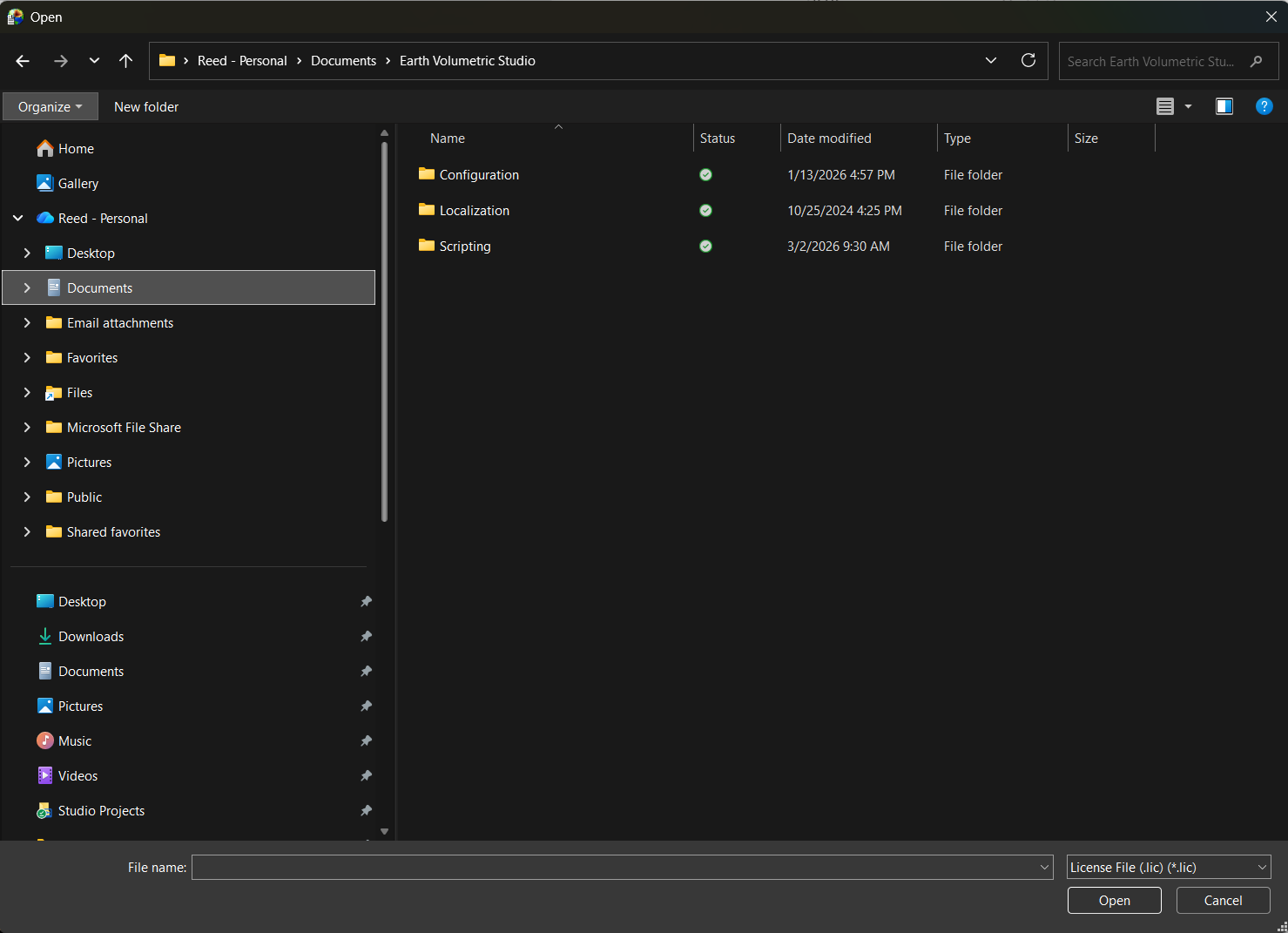The width and height of the screenshot is (1288, 933).
Task: Navigate up one folder level
Action: [x=125, y=60]
